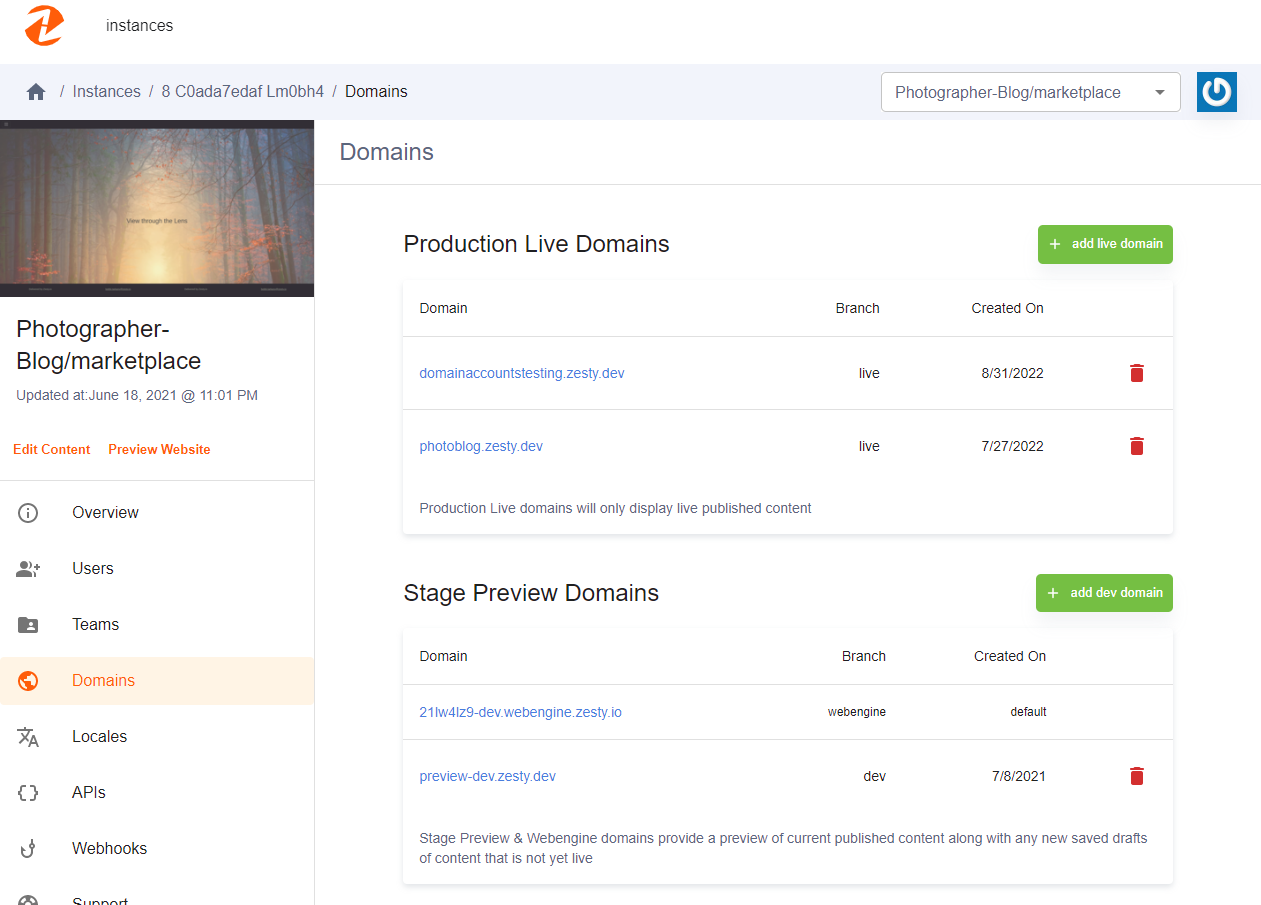Click the Domains globe icon

pyautogui.click(x=27, y=680)
